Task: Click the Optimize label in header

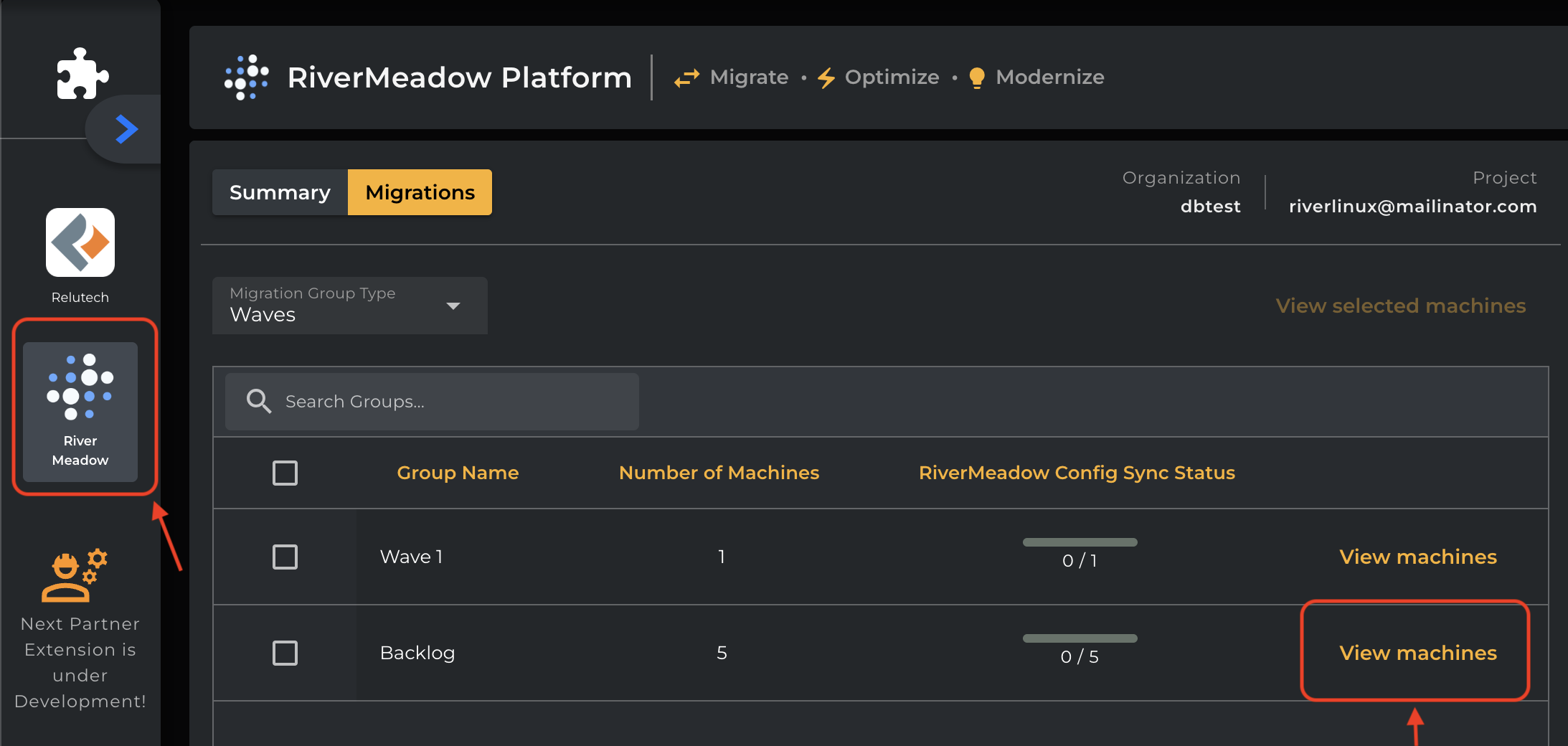Action: pos(892,77)
